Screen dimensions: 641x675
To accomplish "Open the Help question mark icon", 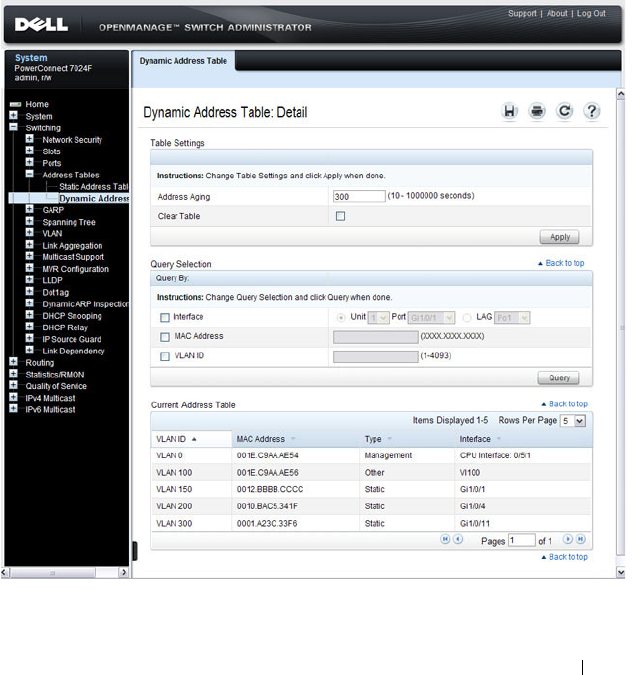I will (592, 111).
